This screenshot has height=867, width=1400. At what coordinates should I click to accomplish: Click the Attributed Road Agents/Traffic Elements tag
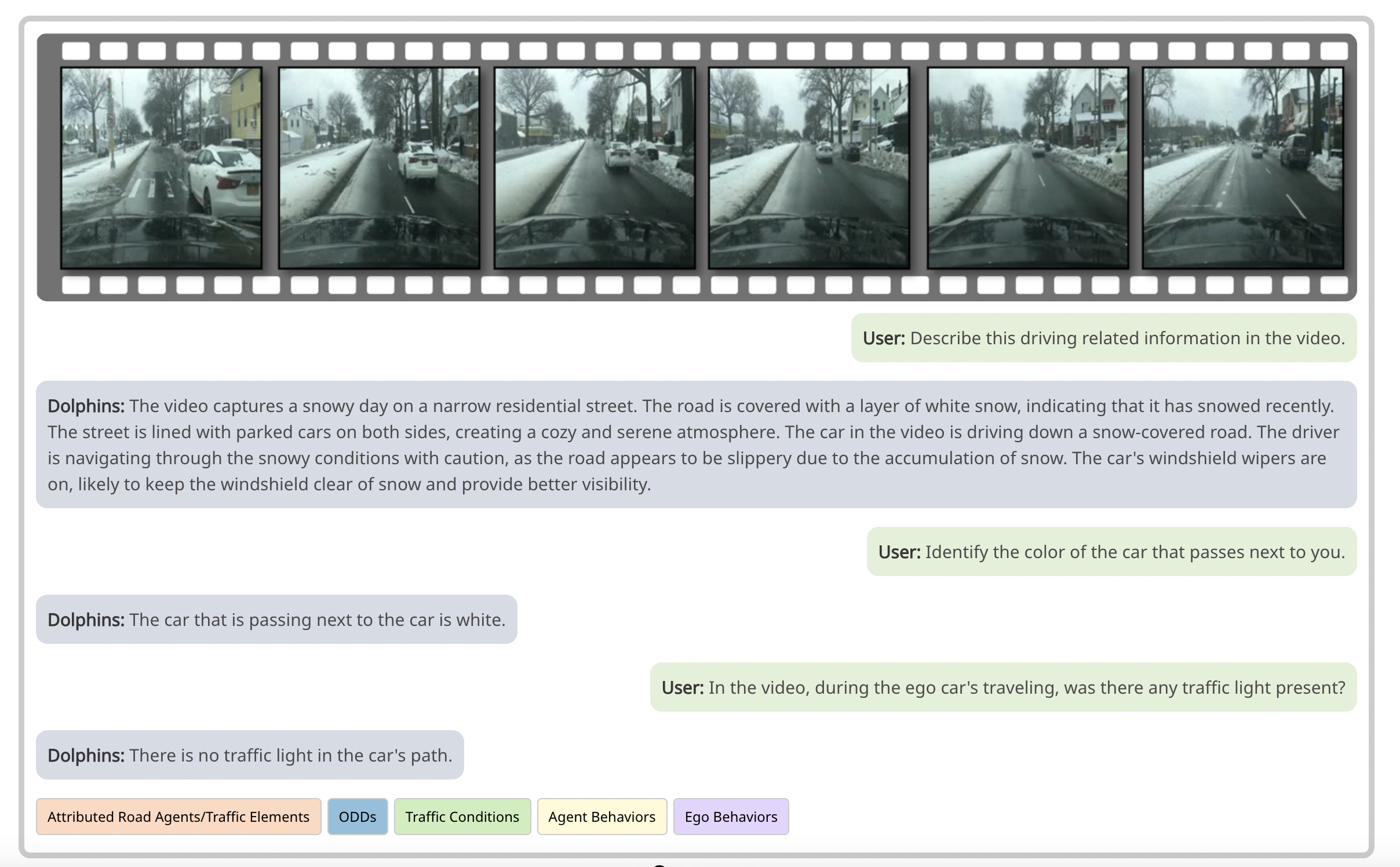(178, 817)
